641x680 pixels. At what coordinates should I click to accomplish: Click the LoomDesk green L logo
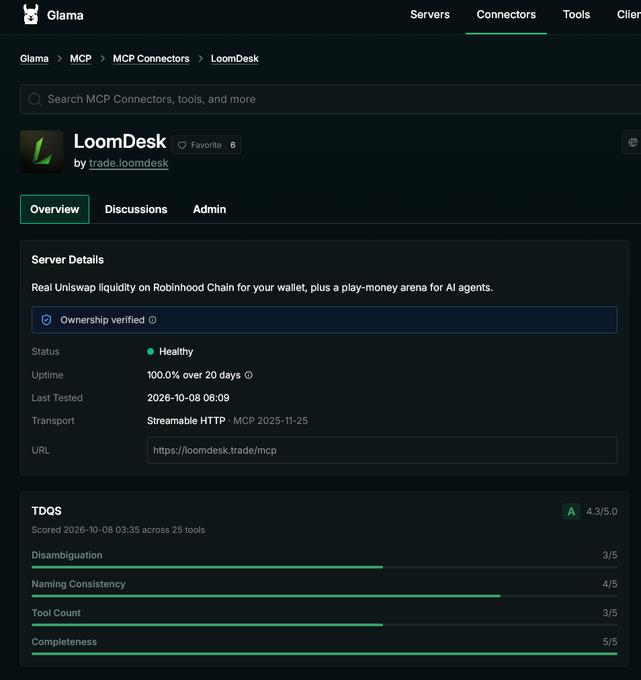coord(42,152)
